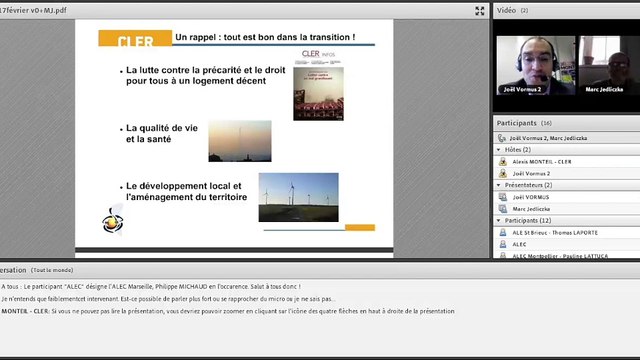Select the Joël Vormus 2 video feed

pos(536,65)
